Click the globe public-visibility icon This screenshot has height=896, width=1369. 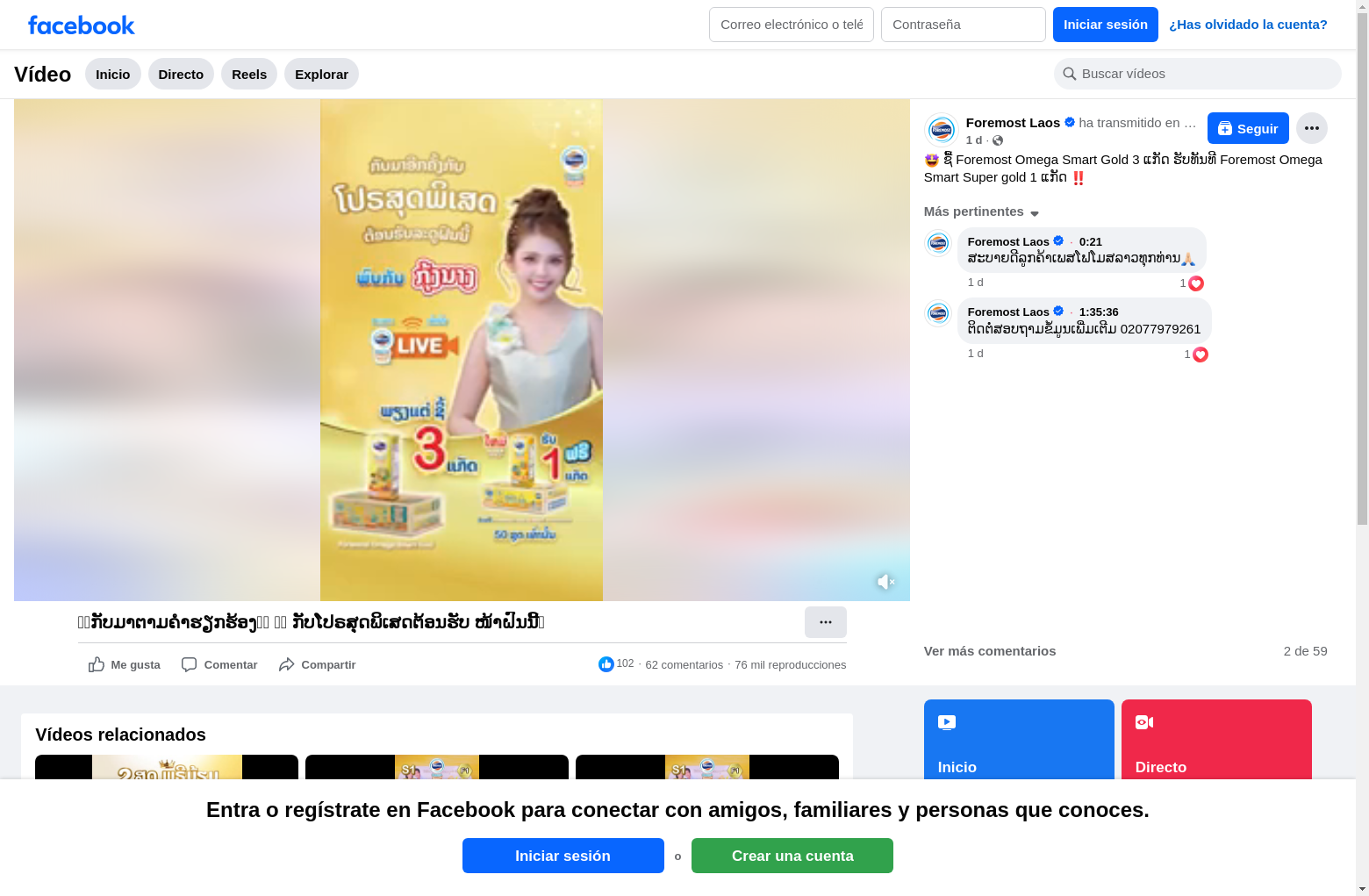pyautogui.click(x=998, y=140)
